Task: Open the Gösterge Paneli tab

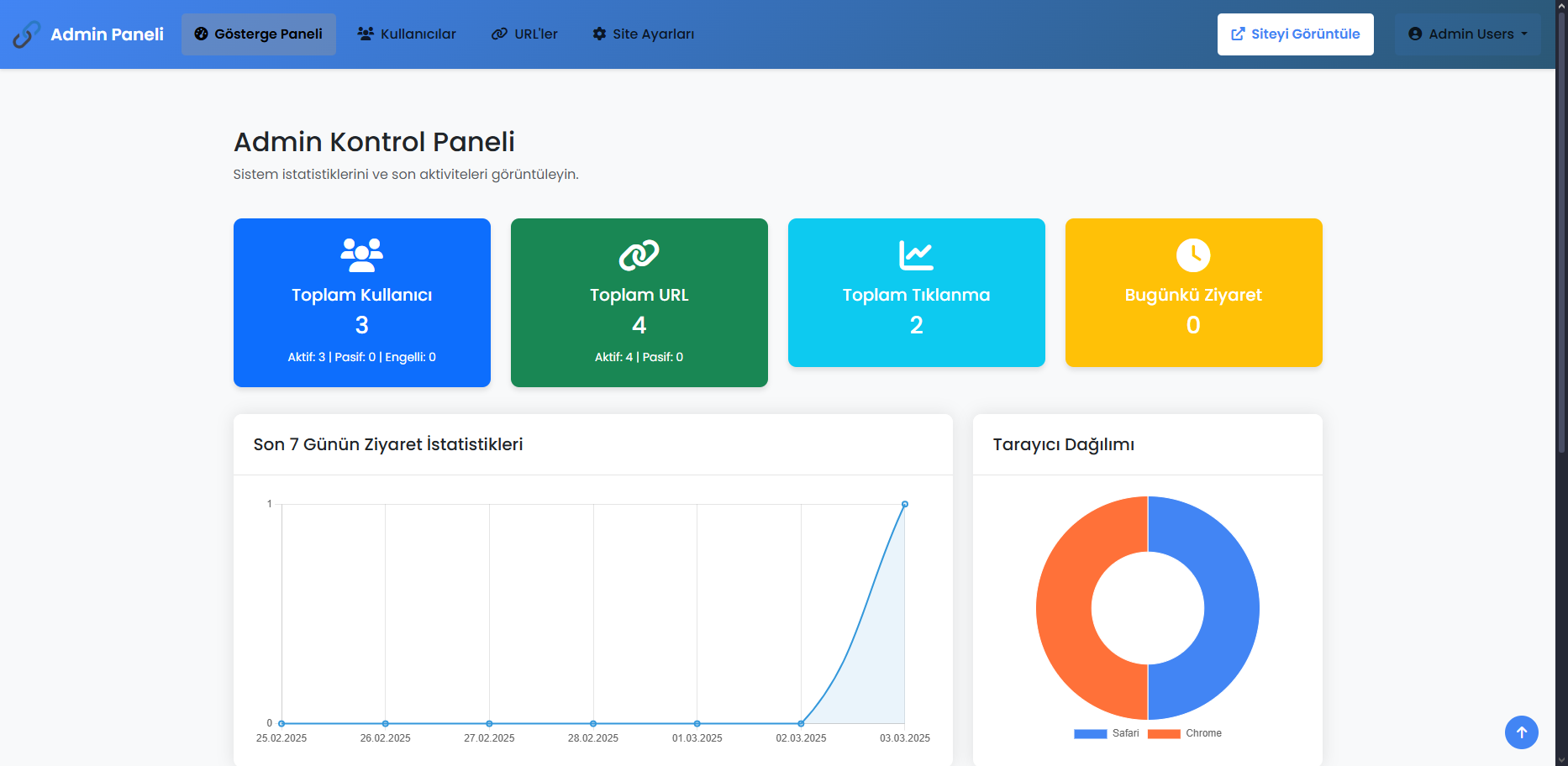Action: [259, 34]
